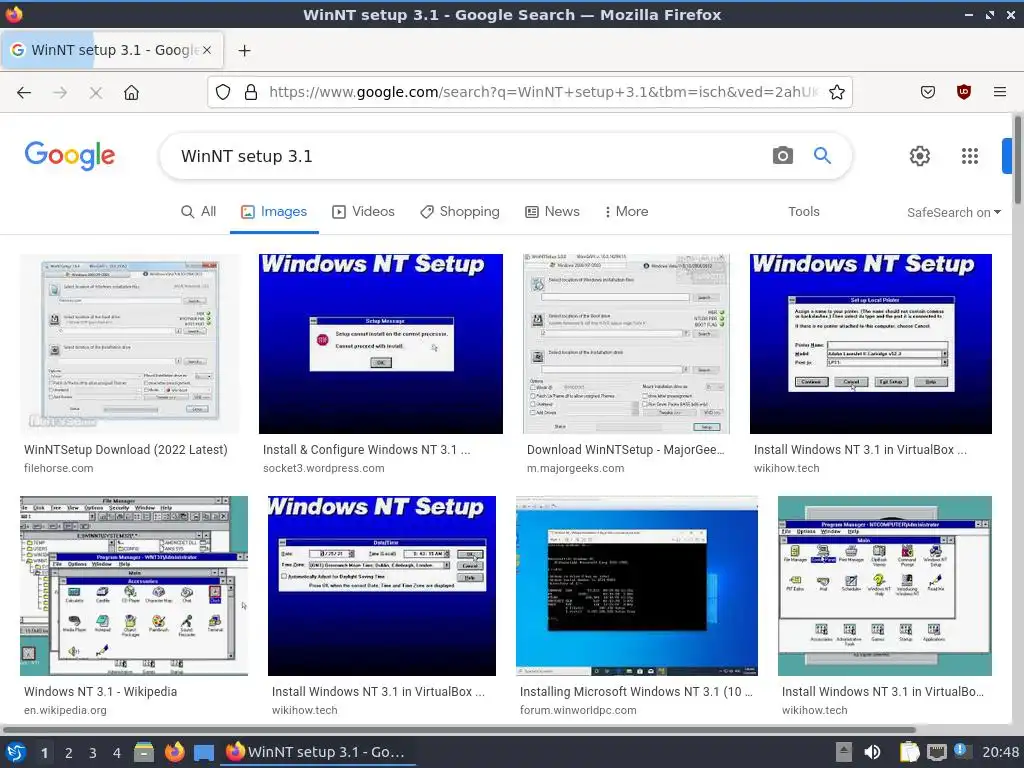The image size is (1024, 768).
Task: Open the uBlock Origin extension icon
Action: (963, 92)
